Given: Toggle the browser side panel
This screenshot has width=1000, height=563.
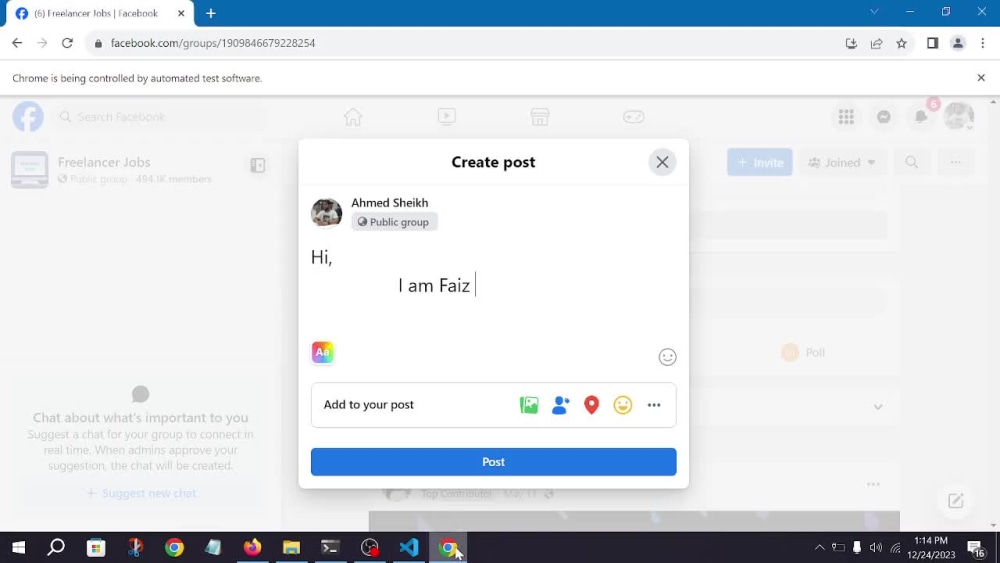Looking at the screenshot, I should pos(932,43).
